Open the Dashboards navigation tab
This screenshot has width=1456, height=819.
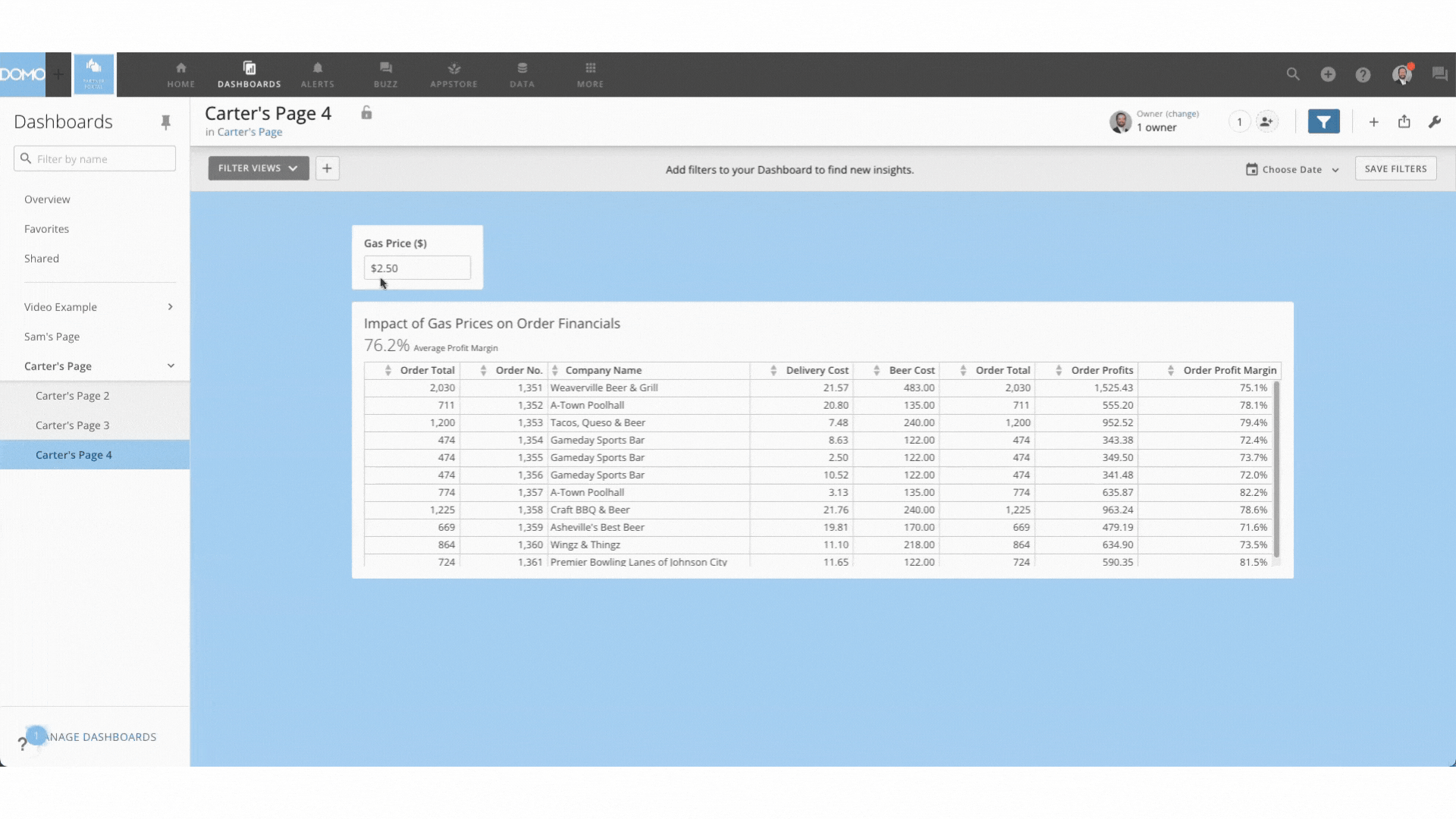pyautogui.click(x=249, y=74)
